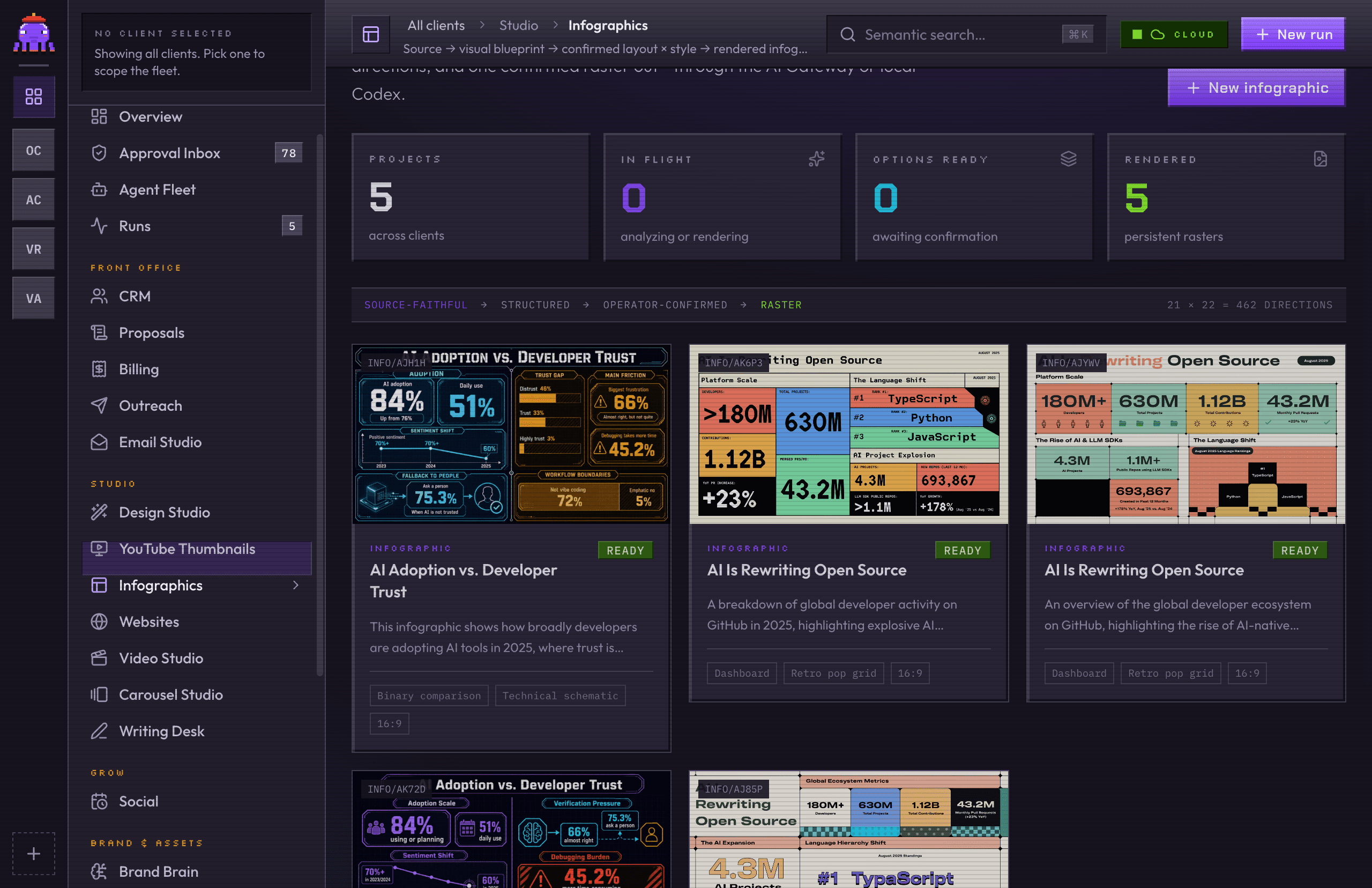The width and height of the screenshot is (1372, 888).
Task: Toggle the CLOUD status button
Action: (x=1174, y=35)
